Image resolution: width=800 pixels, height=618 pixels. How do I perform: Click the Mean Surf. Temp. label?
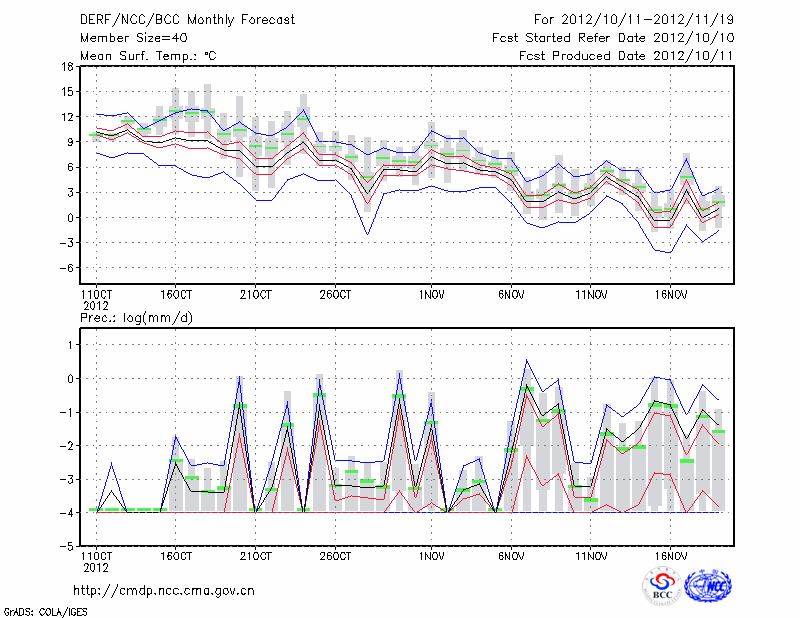coord(148,56)
